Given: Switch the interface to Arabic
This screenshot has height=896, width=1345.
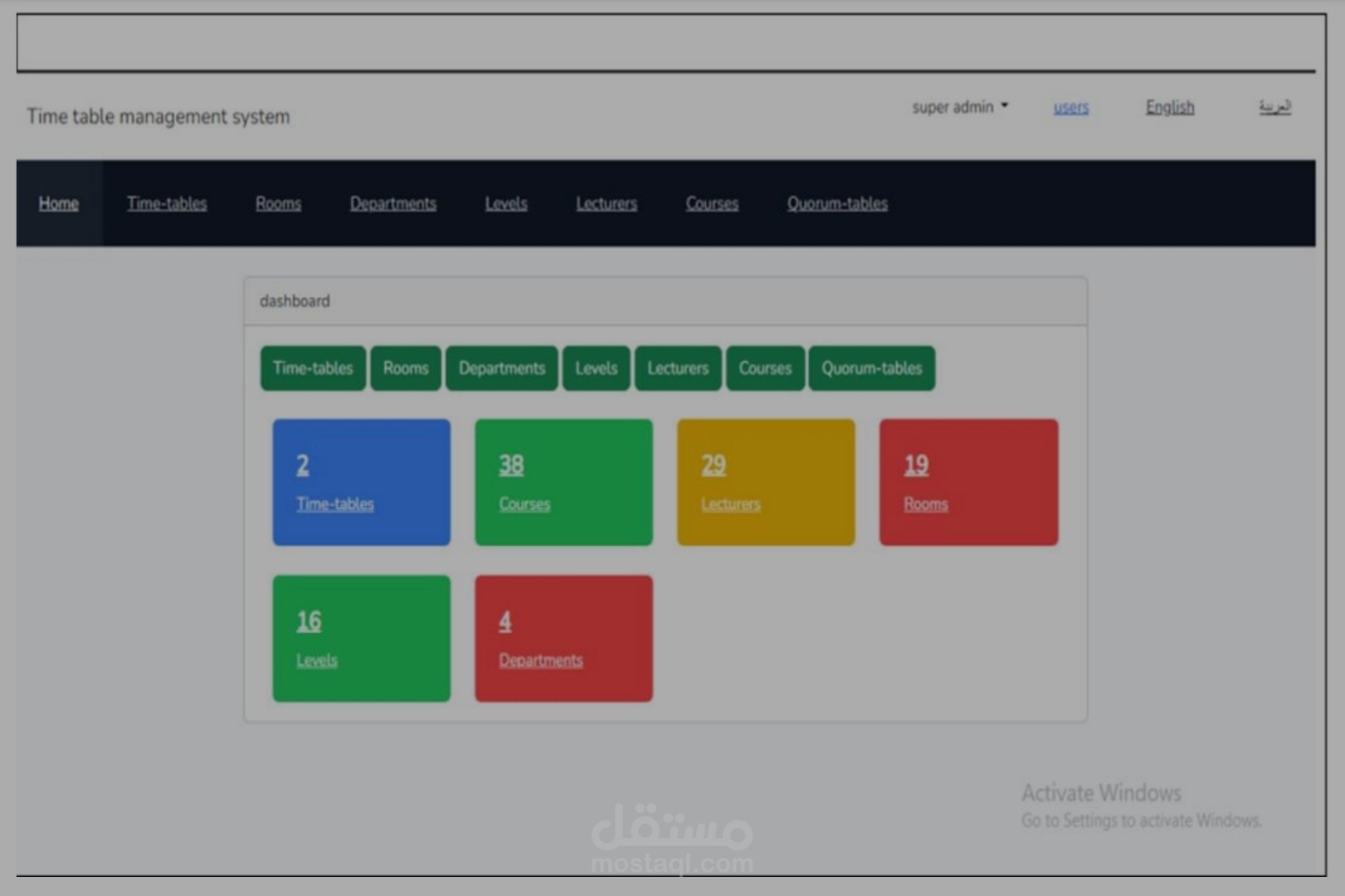Looking at the screenshot, I should (1275, 106).
